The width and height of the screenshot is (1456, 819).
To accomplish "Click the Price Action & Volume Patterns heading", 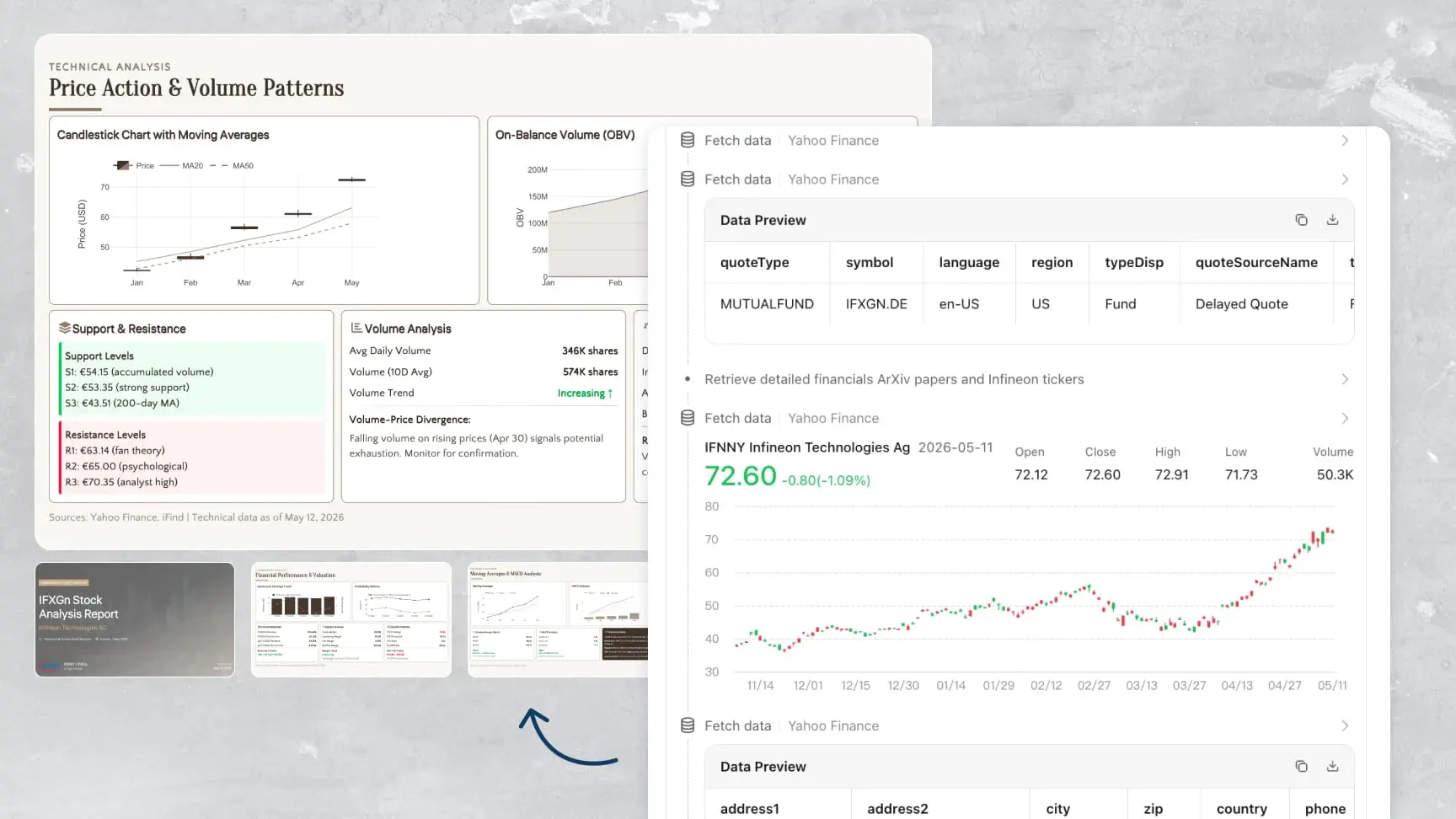I will tap(196, 88).
